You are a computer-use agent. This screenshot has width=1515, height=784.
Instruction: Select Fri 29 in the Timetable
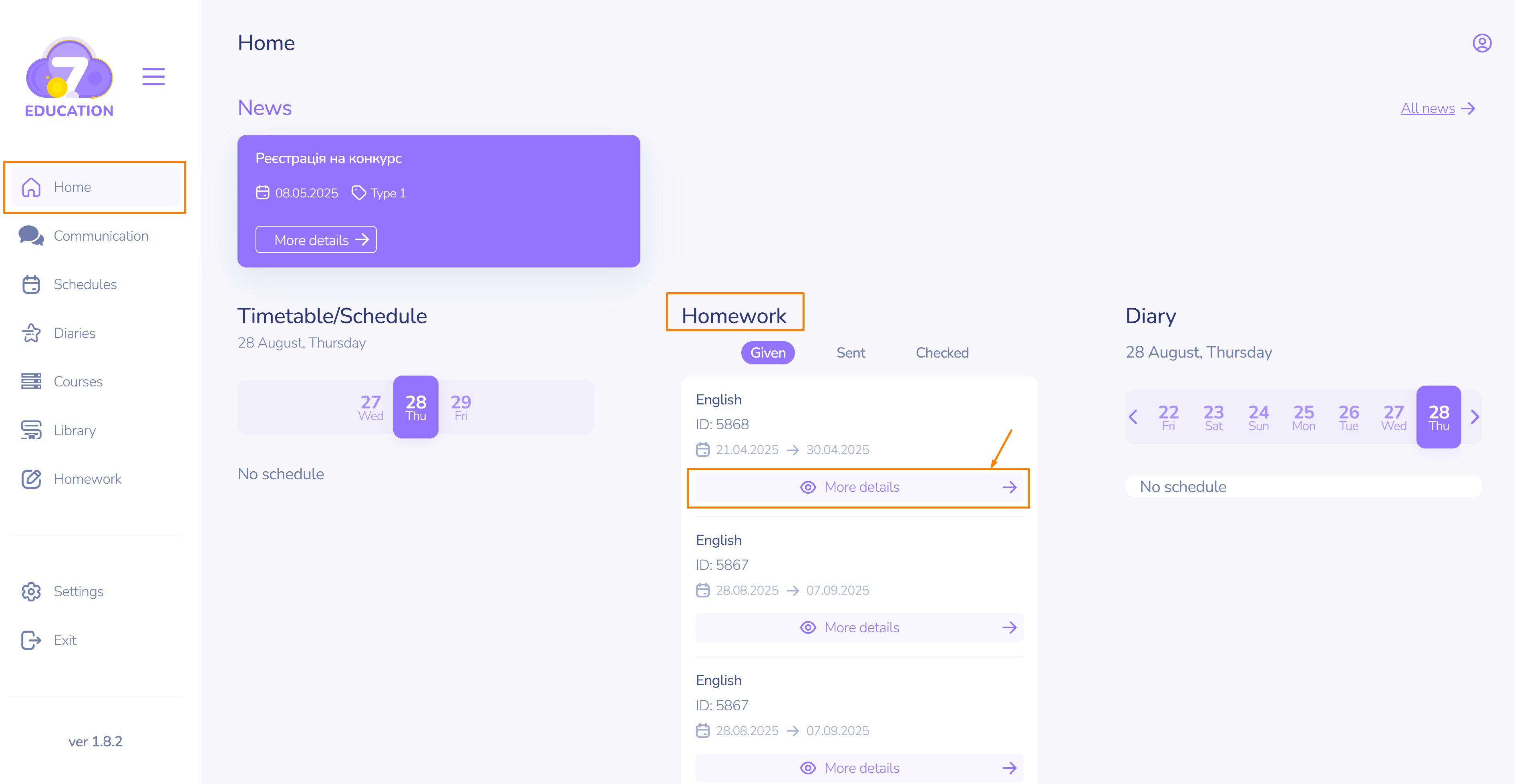click(461, 407)
